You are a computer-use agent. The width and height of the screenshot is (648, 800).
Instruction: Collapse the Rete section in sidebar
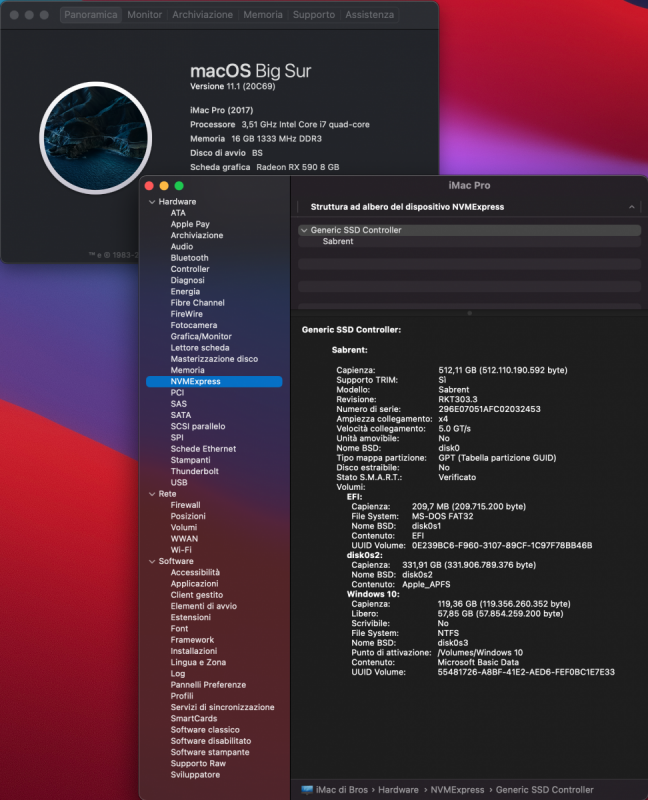(x=152, y=494)
